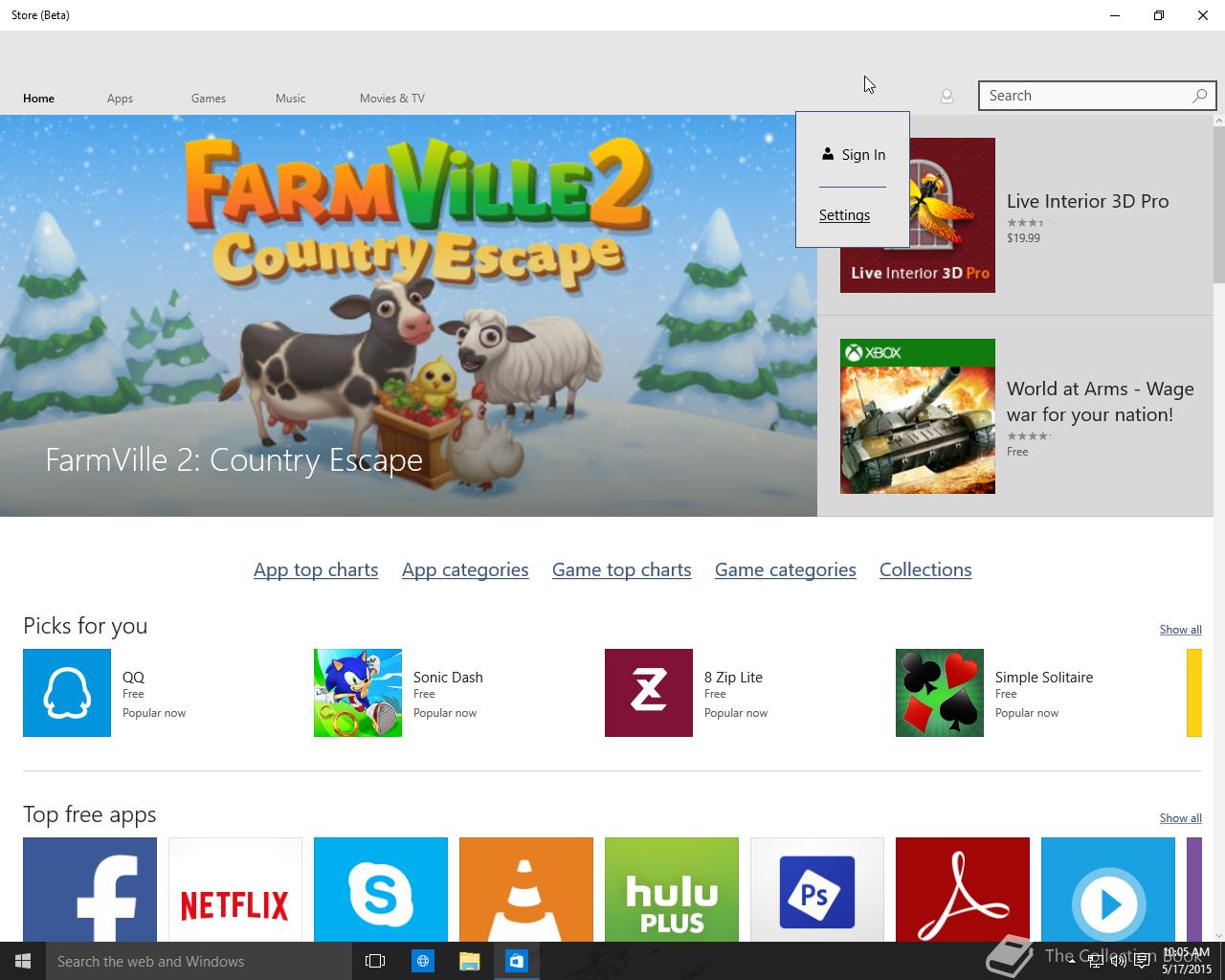
Task: Switch to the Movies & TV tab
Action: pyautogui.click(x=392, y=99)
